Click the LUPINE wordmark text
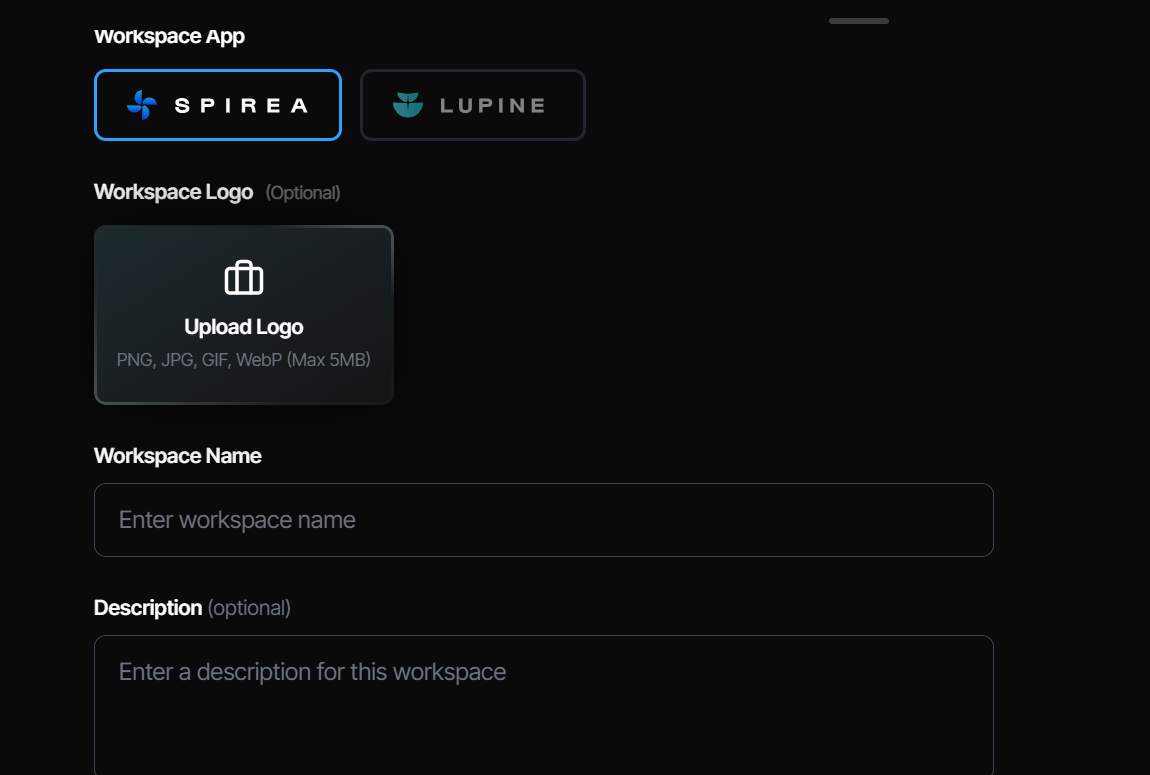 pyautogui.click(x=493, y=106)
